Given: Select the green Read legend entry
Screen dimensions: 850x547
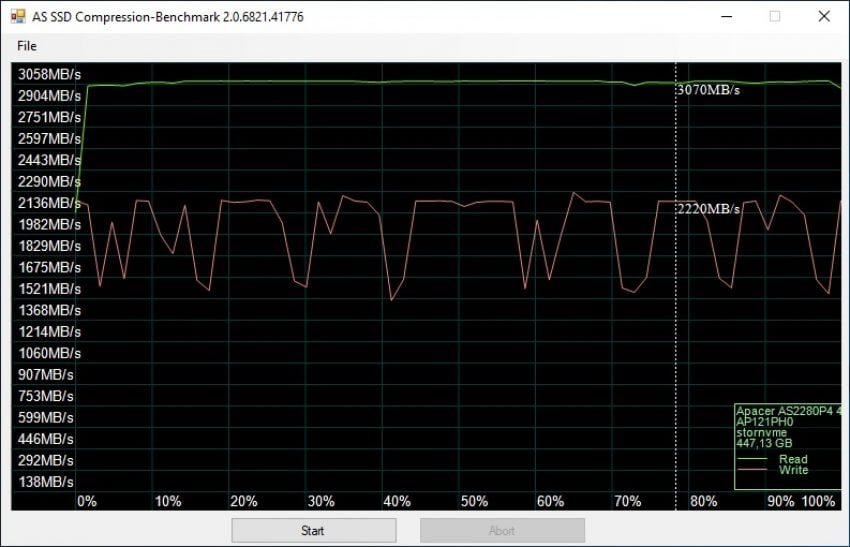Looking at the screenshot, I should (793, 459).
